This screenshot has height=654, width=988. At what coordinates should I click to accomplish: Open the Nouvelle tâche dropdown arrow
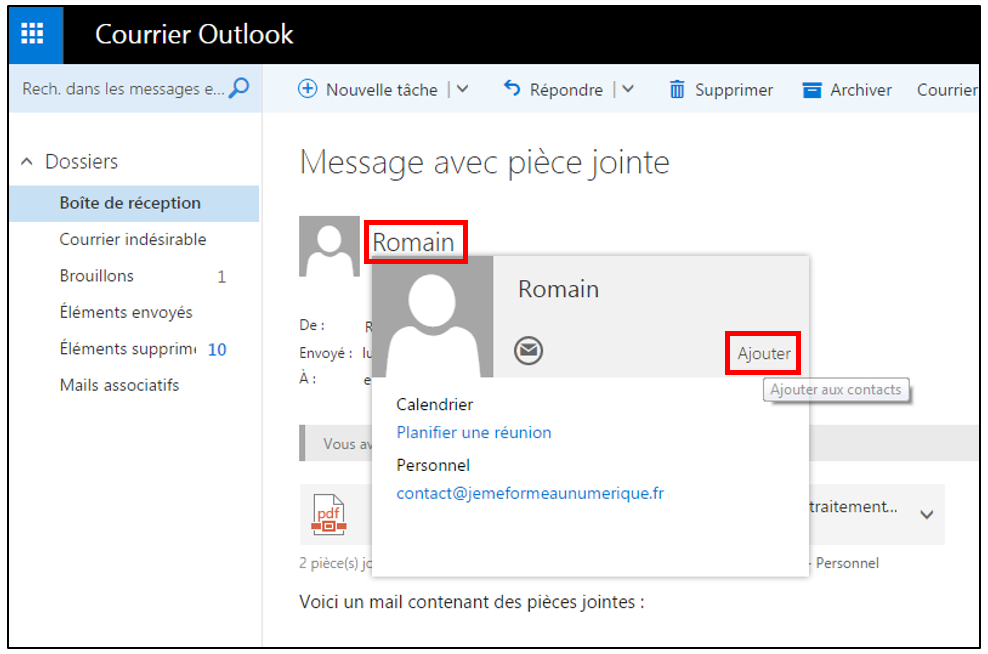(x=462, y=89)
